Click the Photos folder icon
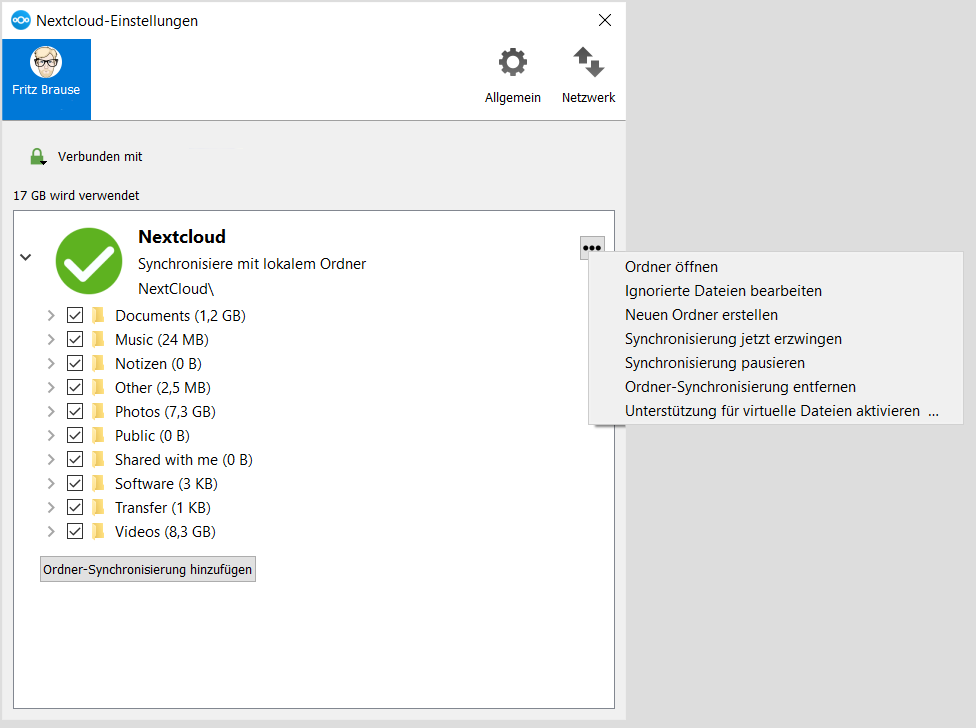The width and height of the screenshot is (976, 728). click(x=98, y=411)
